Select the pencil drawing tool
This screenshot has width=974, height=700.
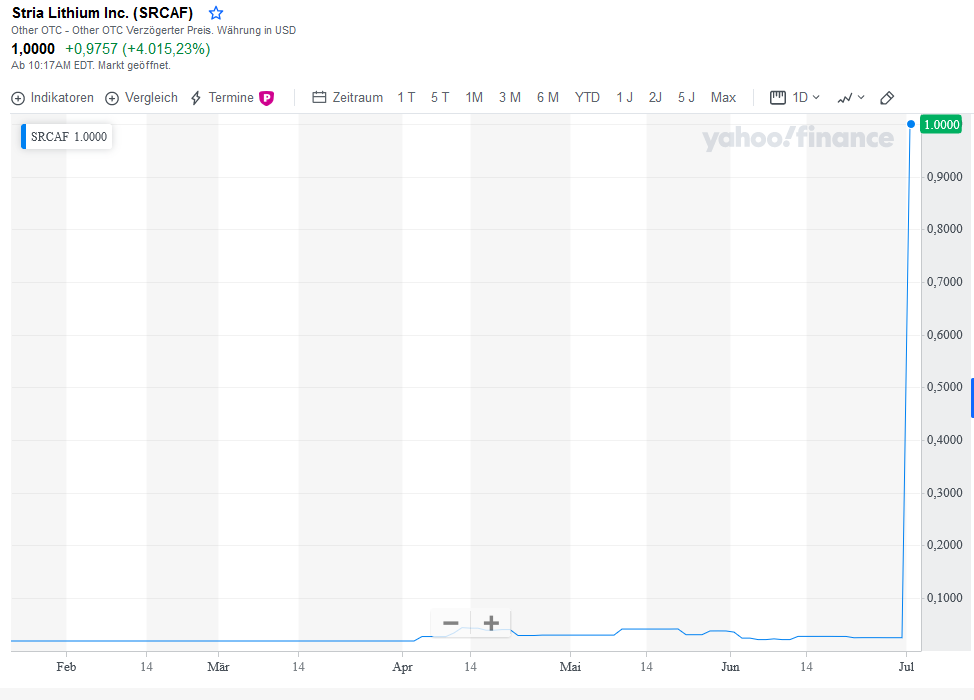(886, 97)
